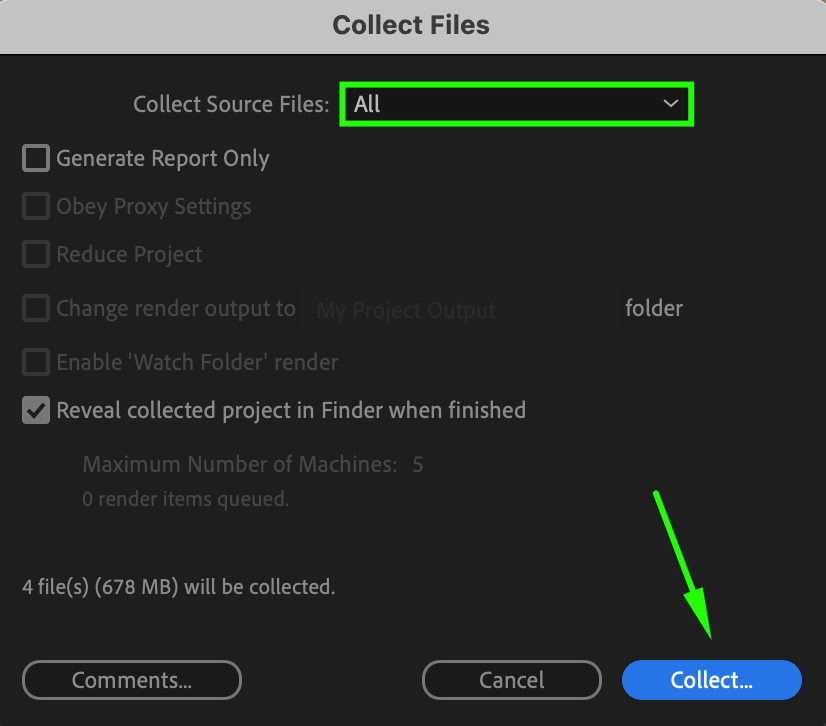The height and width of the screenshot is (726, 826).
Task: Click the 'folder' label after output field
Action: 654,308
